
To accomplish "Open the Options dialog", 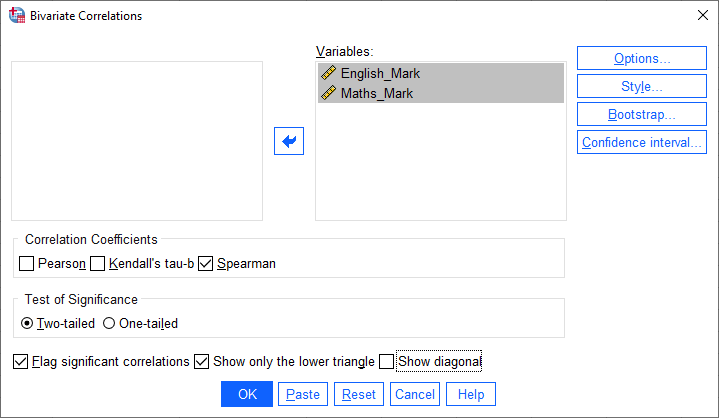I will tap(641, 59).
